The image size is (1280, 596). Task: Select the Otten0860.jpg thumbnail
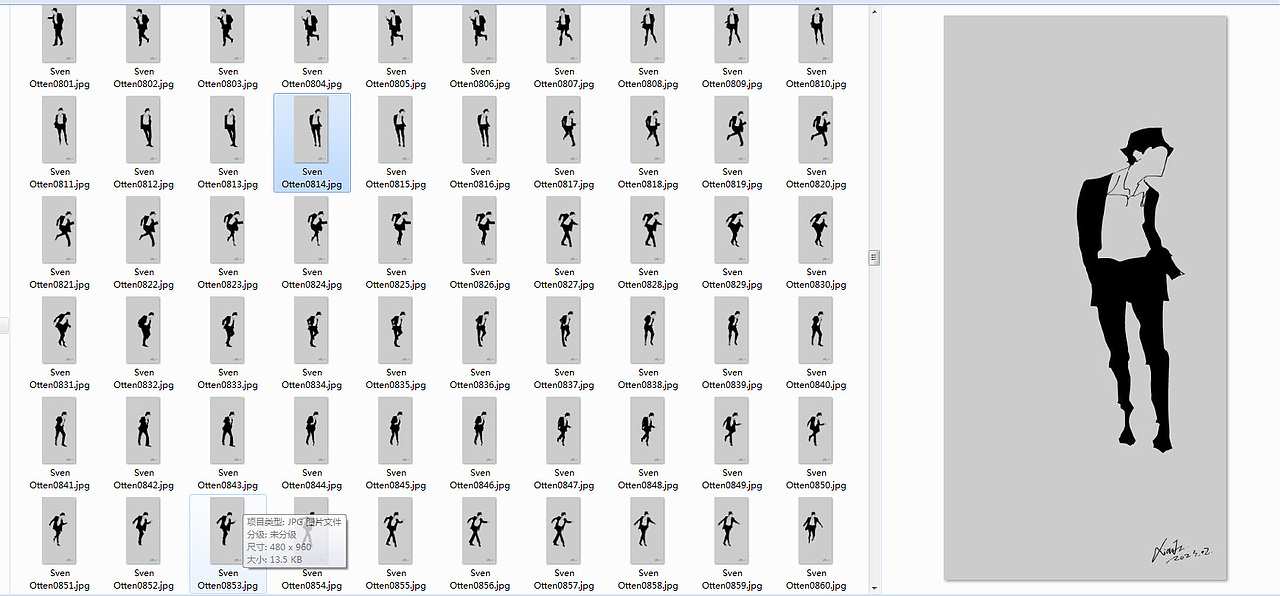816,531
